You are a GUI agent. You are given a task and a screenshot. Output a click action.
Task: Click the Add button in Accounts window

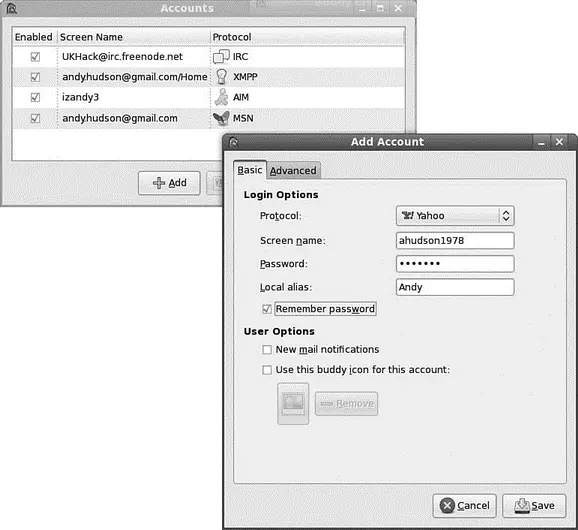click(169, 183)
